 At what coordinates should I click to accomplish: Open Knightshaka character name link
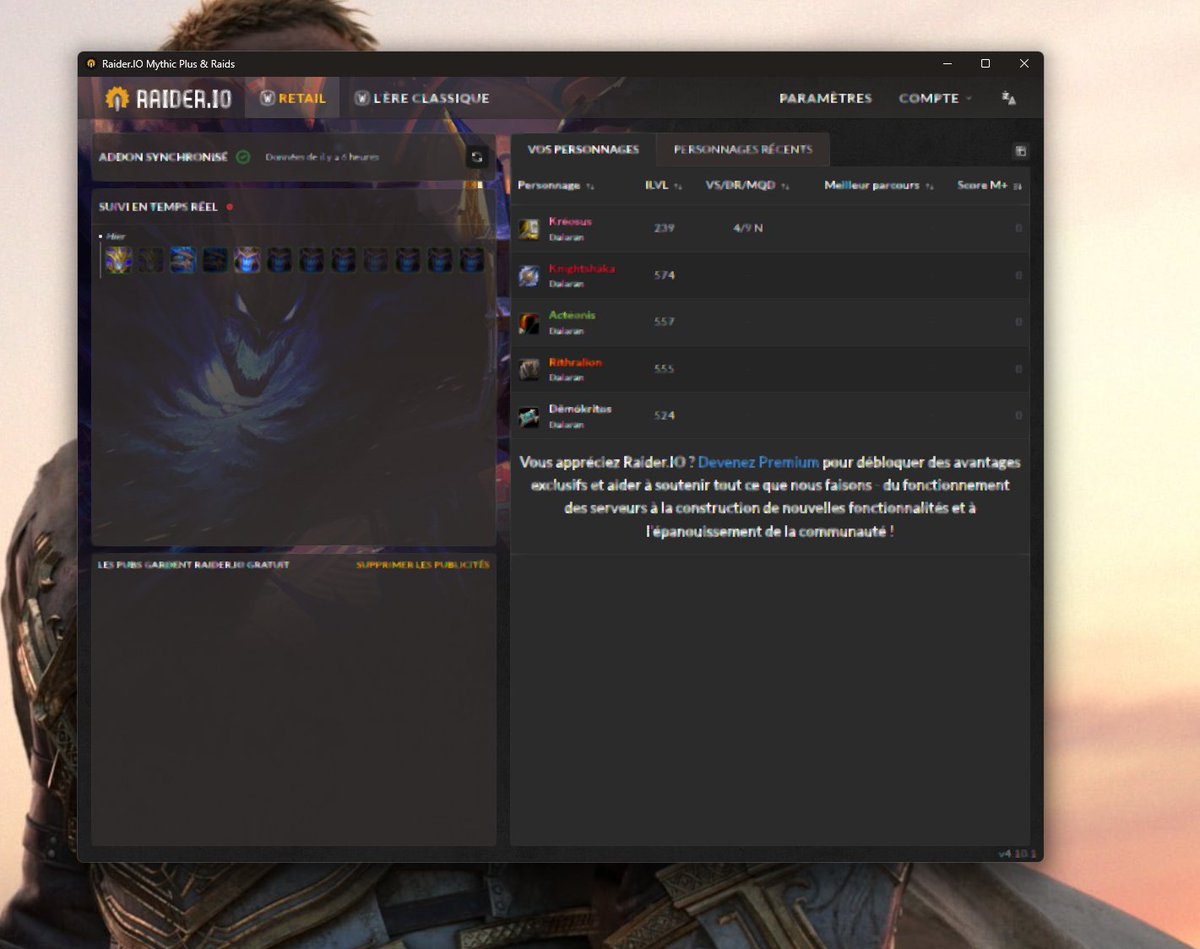pyautogui.click(x=582, y=268)
